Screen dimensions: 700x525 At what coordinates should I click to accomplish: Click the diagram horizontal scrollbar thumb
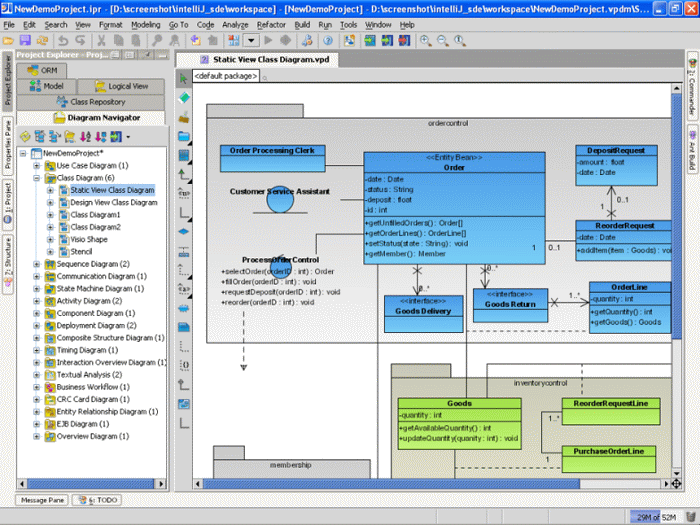point(392,484)
